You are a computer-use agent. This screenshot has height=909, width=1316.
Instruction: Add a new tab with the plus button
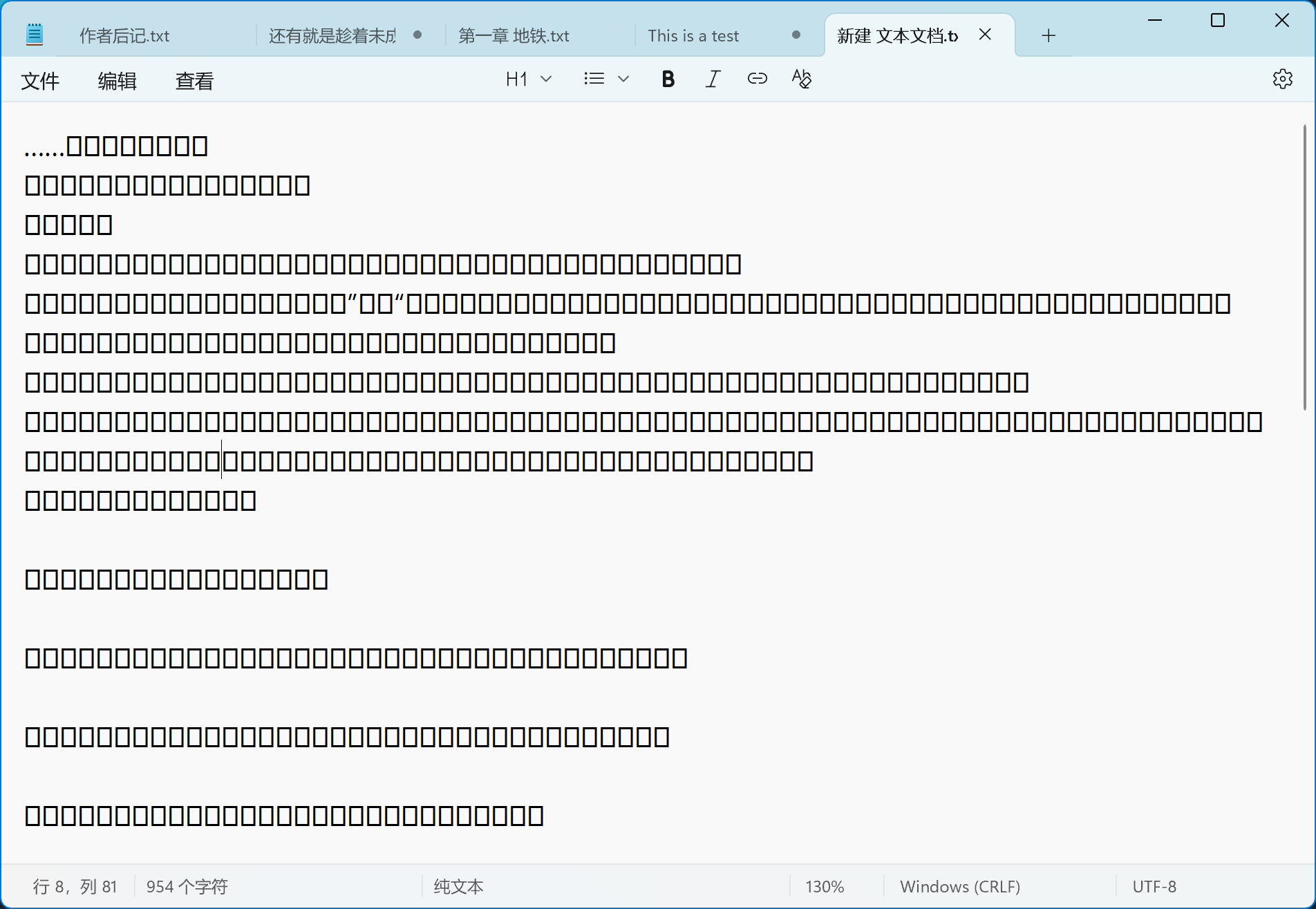(1048, 35)
